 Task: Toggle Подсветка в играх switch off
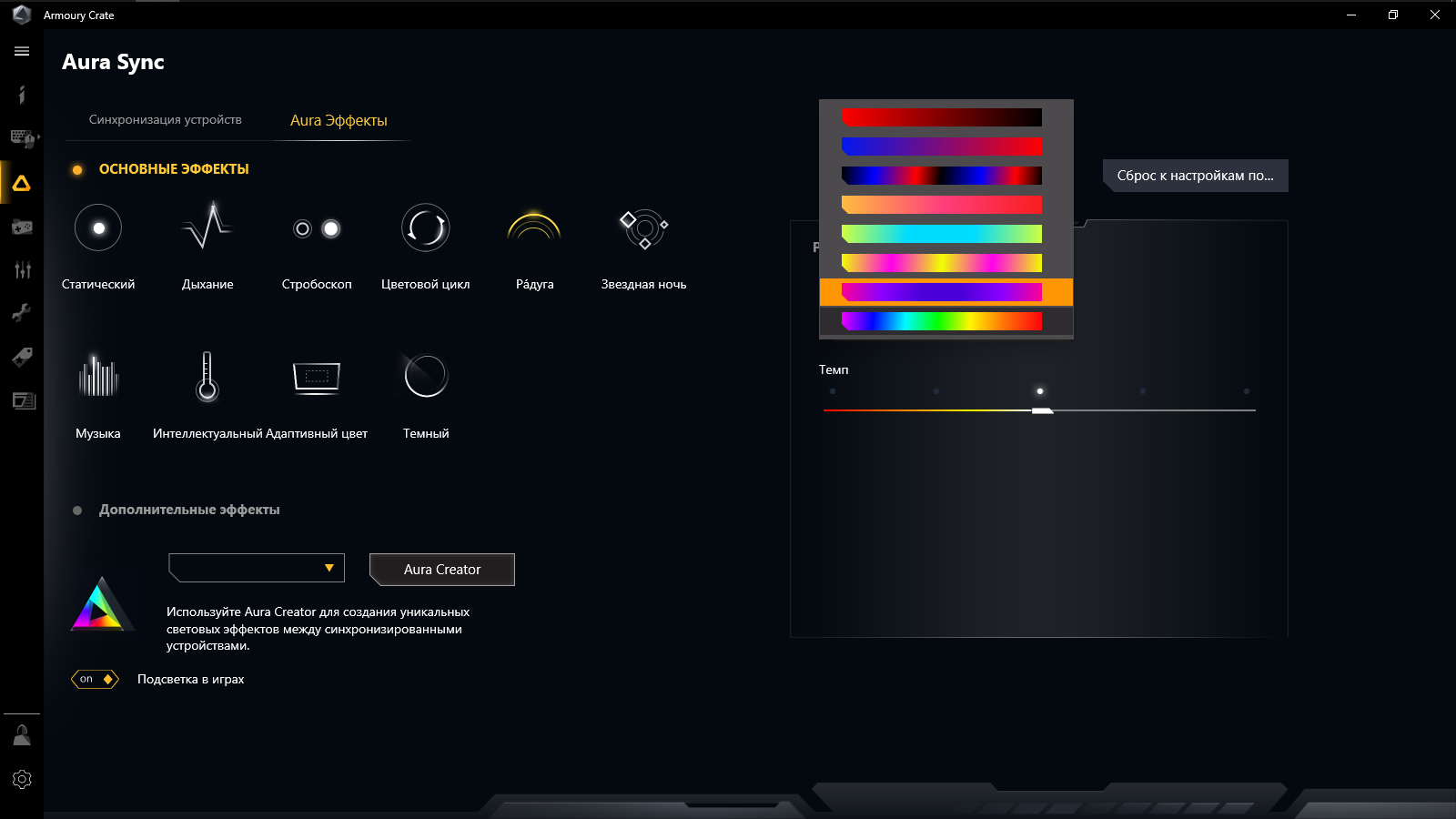tap(95, 679)
